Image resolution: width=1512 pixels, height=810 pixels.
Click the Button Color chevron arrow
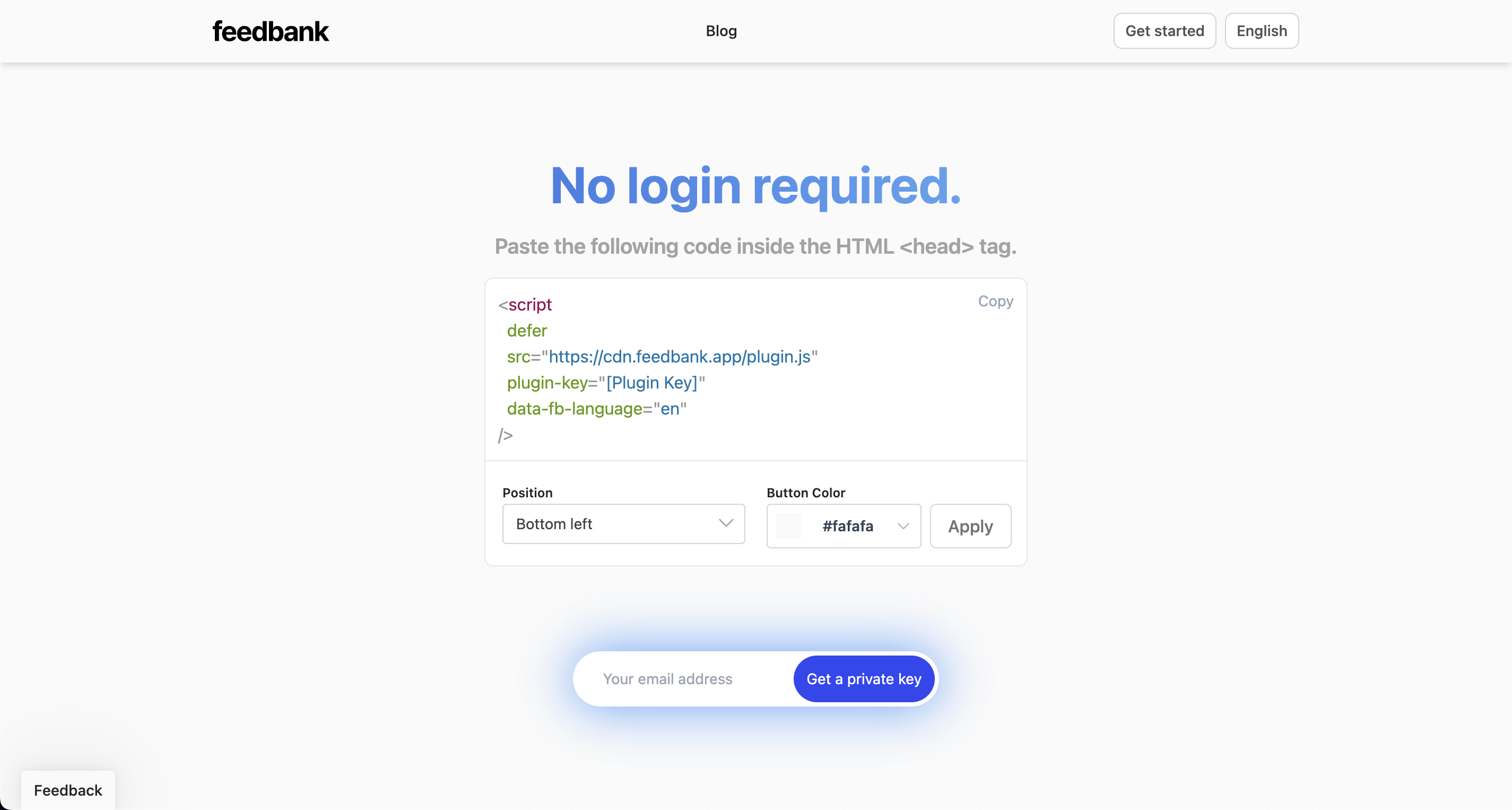coord(903,527)
